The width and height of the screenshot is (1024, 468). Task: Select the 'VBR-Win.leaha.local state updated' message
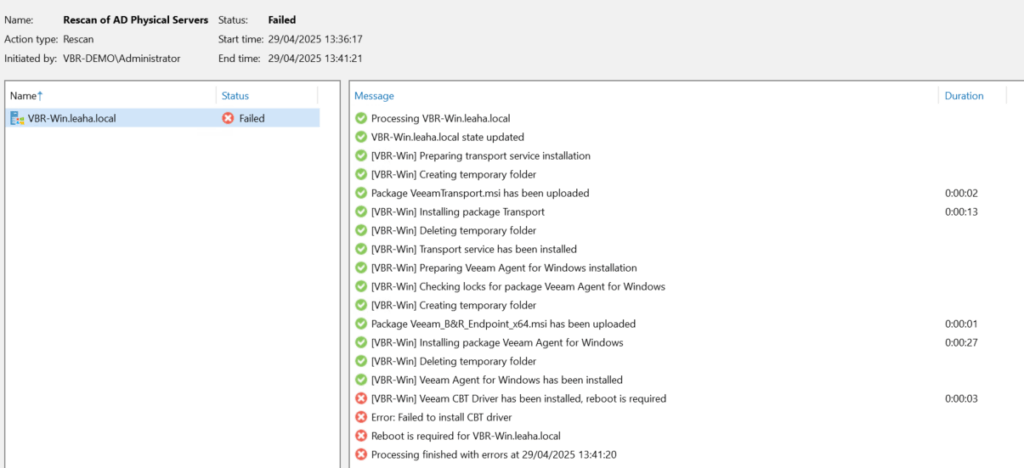tap(447, 137)
